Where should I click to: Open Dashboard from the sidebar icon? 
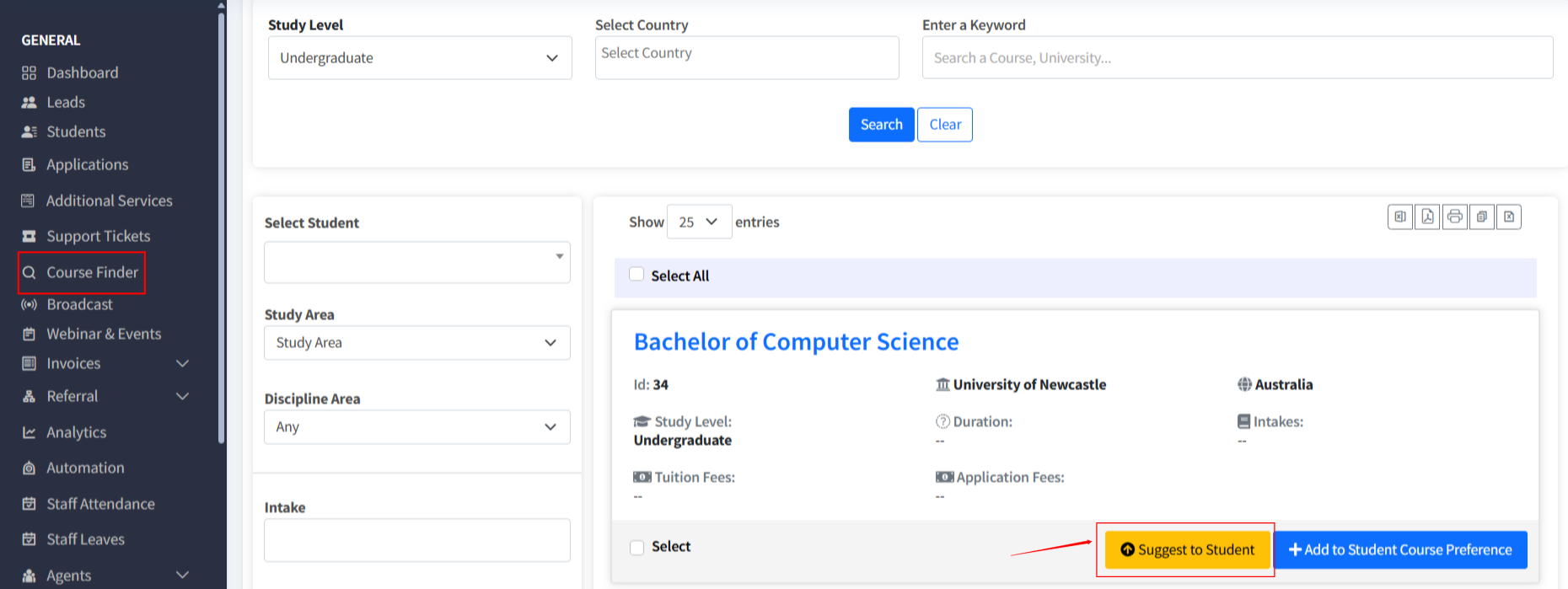30,73
